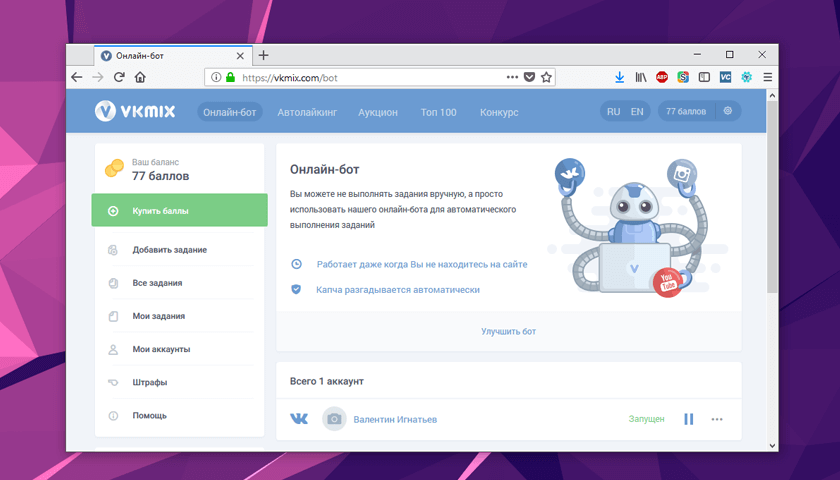Switch language to EN

click(637, 112)
